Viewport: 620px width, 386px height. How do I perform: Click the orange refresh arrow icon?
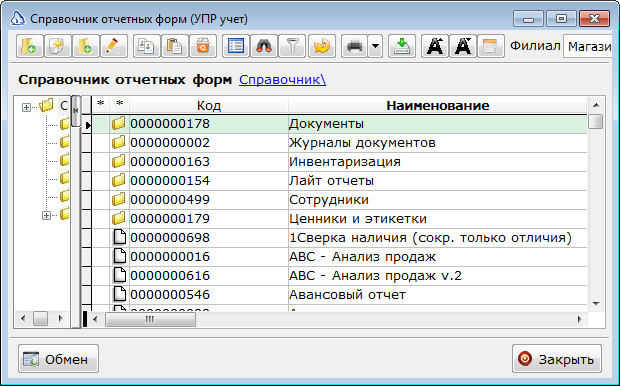[x=322, y=46]
